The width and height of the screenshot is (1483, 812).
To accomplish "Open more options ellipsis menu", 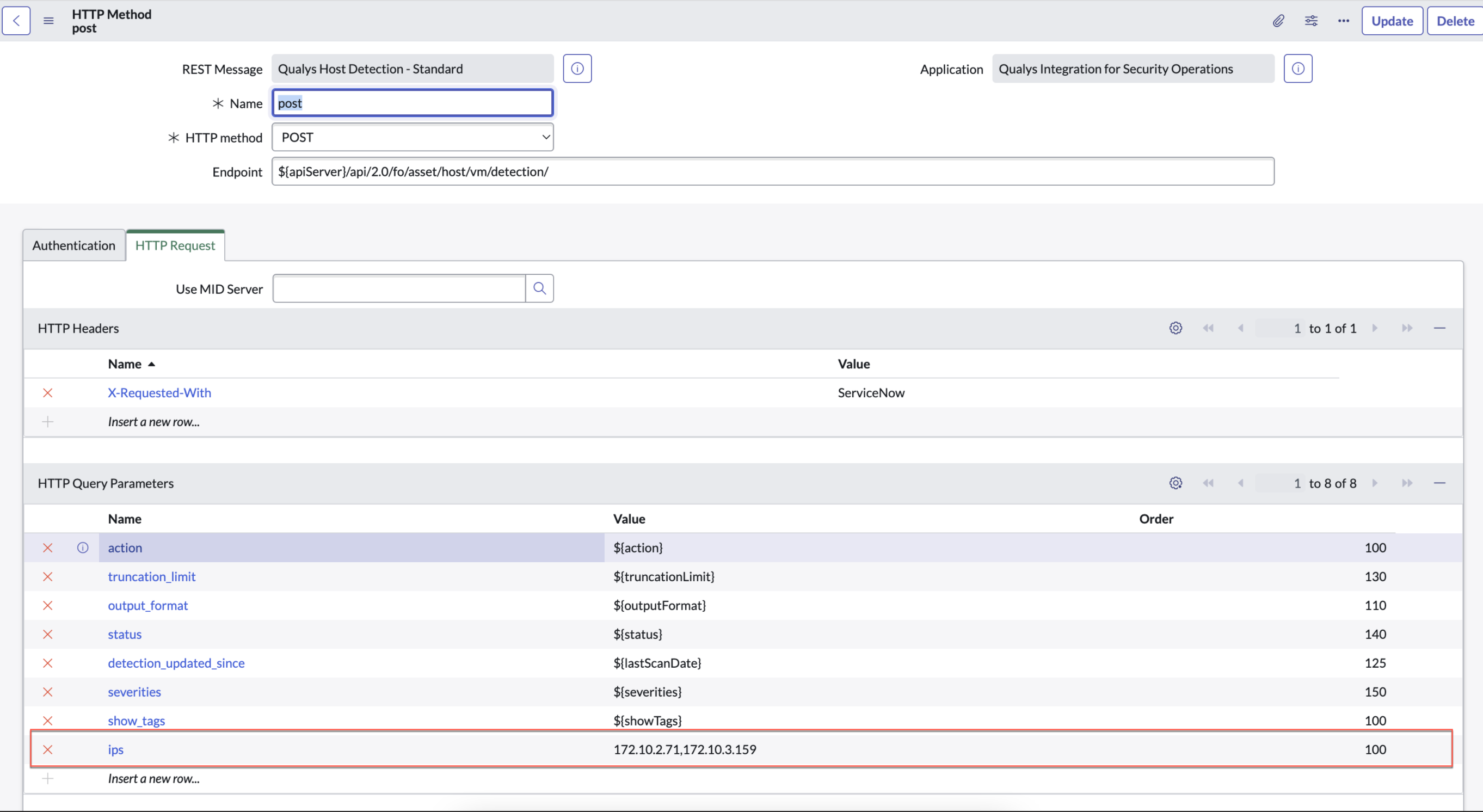I will click(x=1343, y=21).
